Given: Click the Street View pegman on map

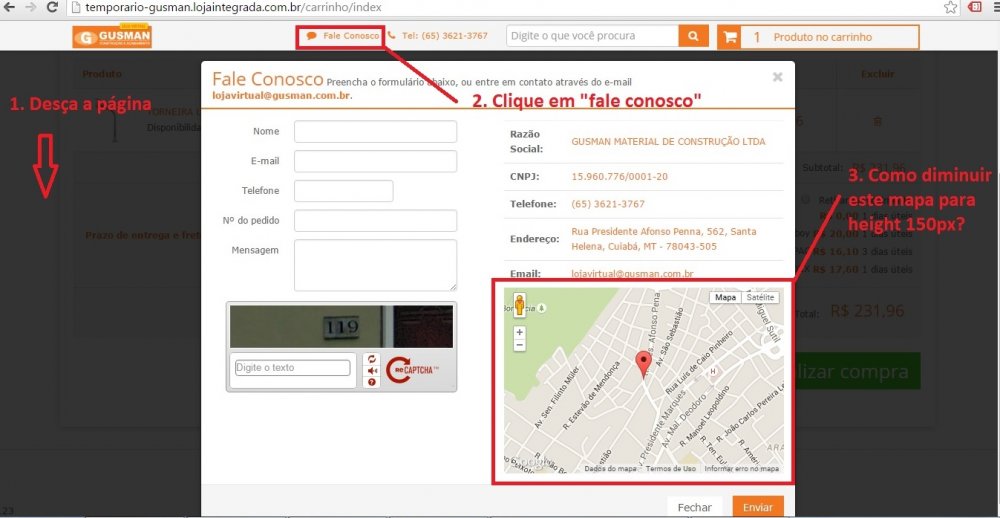Looking at the screenshot, I should 519,304.
